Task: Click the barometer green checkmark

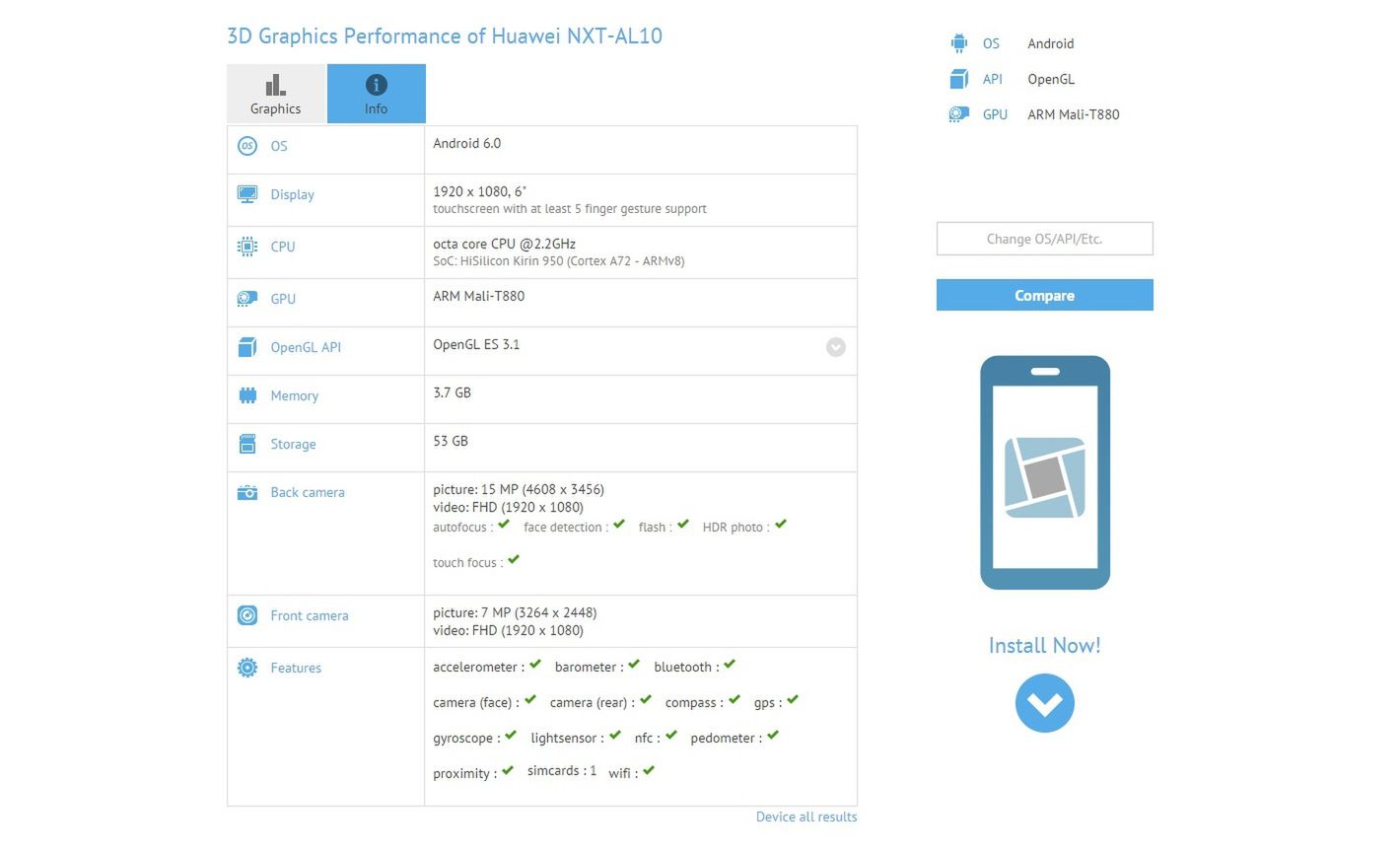Action: point(634,665)
